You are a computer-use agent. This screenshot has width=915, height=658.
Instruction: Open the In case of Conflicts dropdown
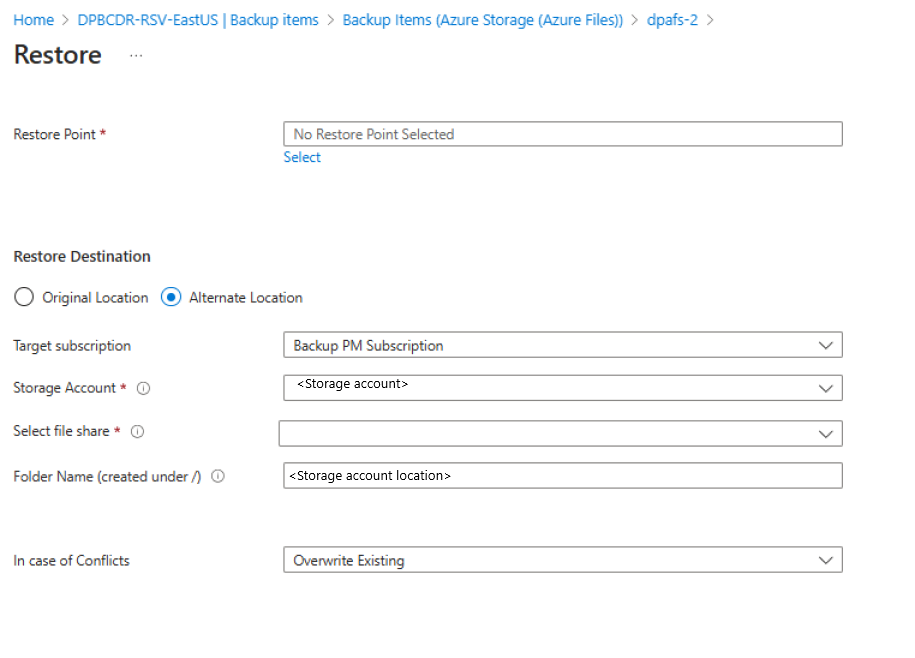562,560
